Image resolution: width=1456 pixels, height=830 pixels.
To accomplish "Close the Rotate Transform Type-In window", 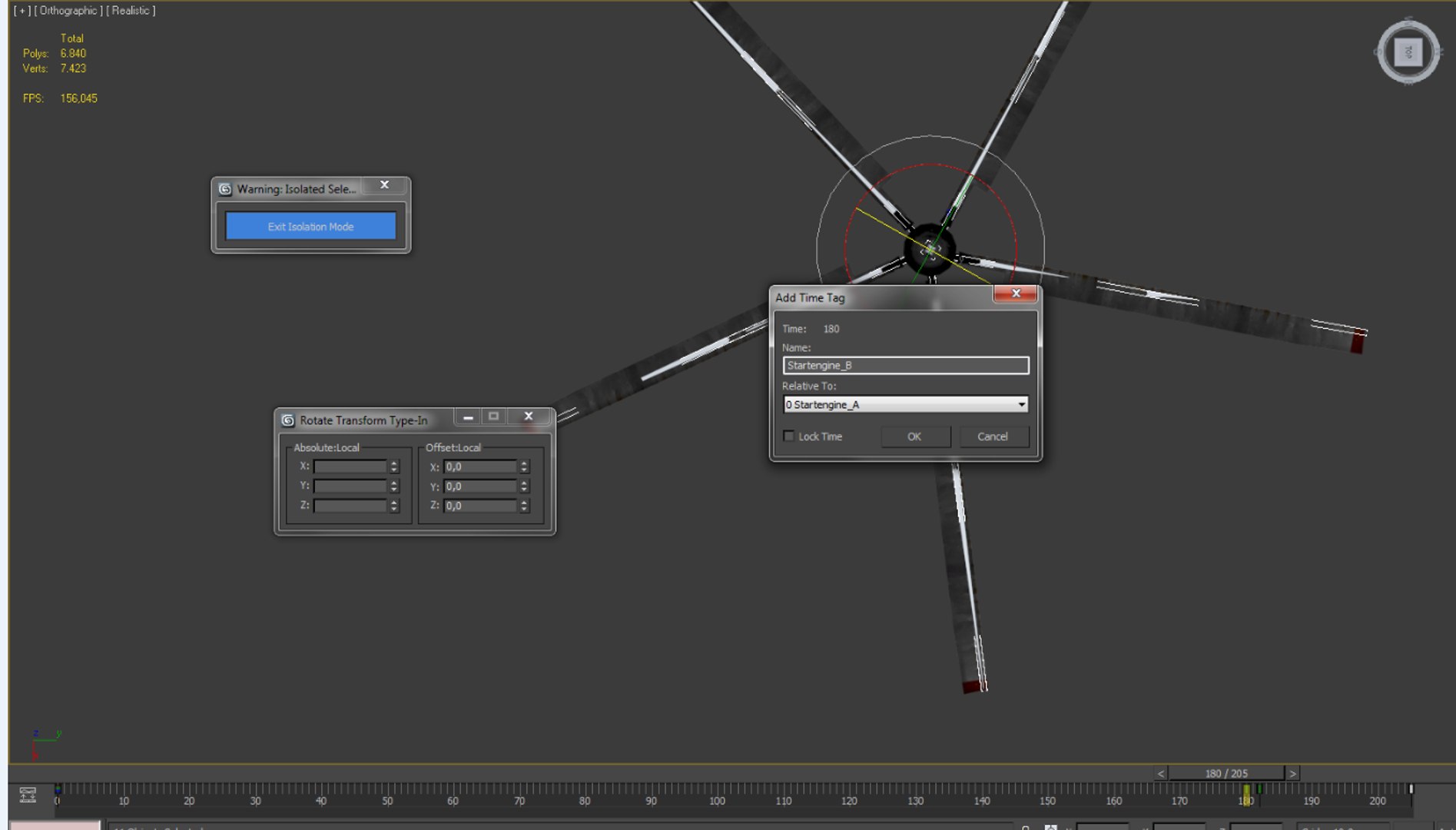I will click(529, 417).
